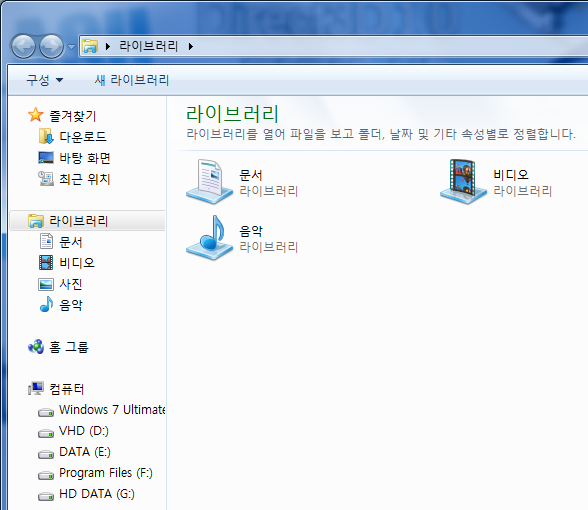The width and height of the screenshot is (588, 510).
Task: Open 바탕 화면 in favorites
Action: [85, 158]
